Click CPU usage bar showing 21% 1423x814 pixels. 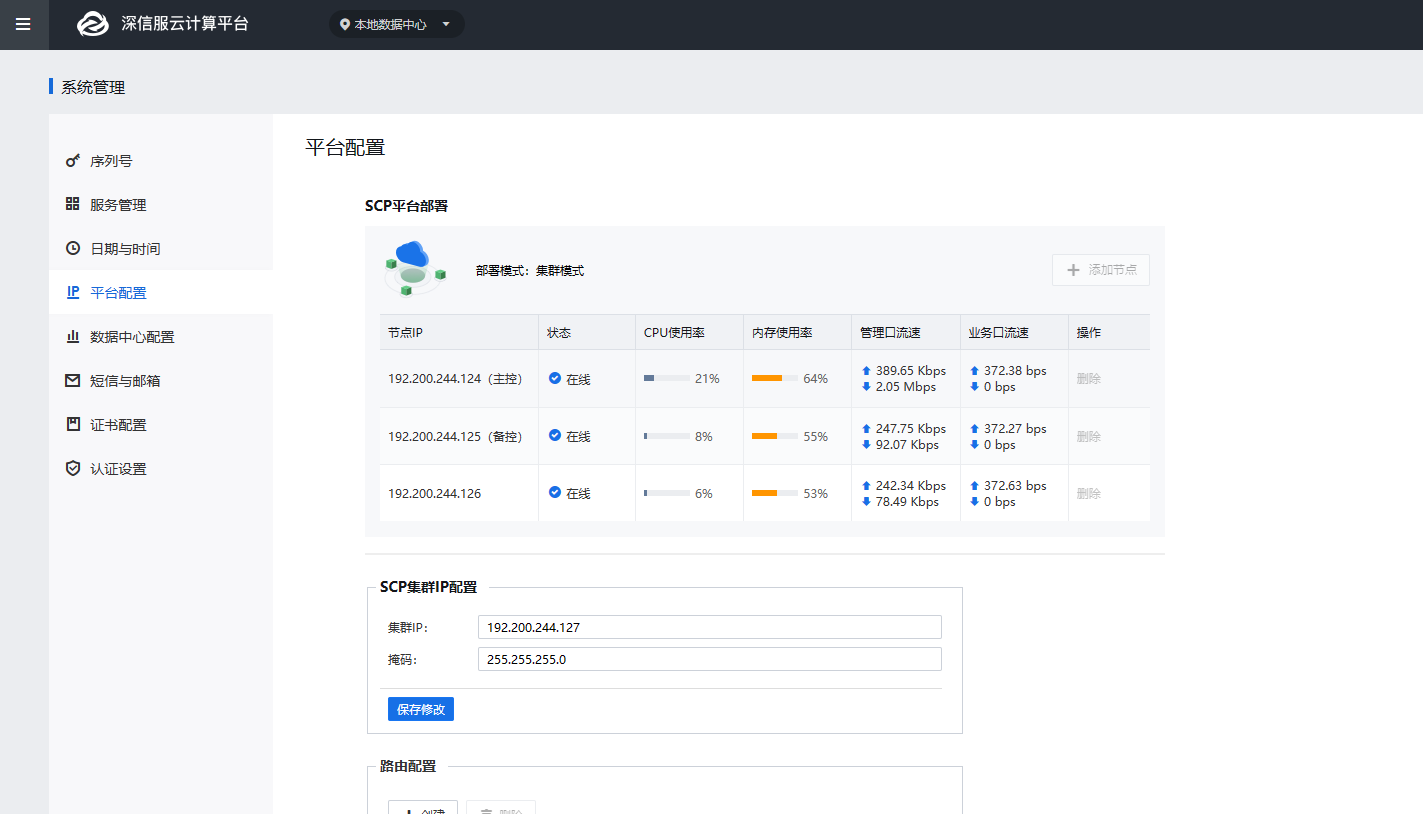667,378
